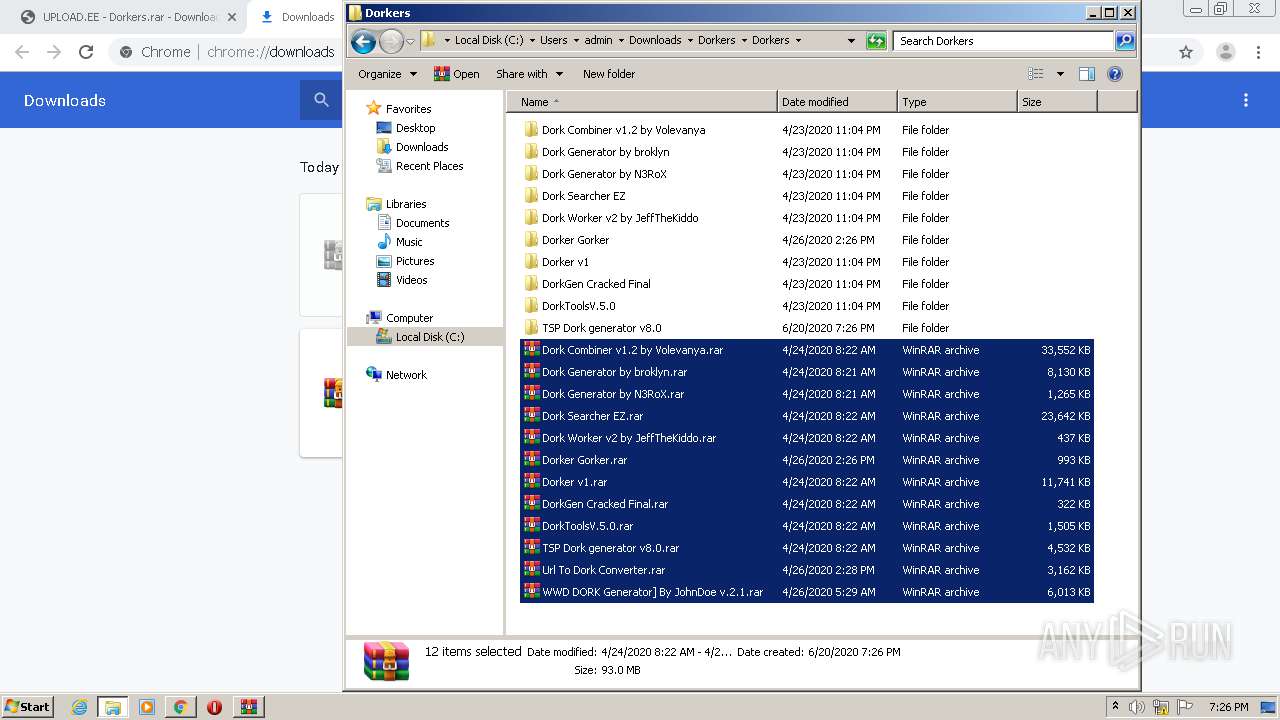1280x720 pixels.
Task: Open Chrome's three-dot Downloads menu
Action: tap(1246, 100)
